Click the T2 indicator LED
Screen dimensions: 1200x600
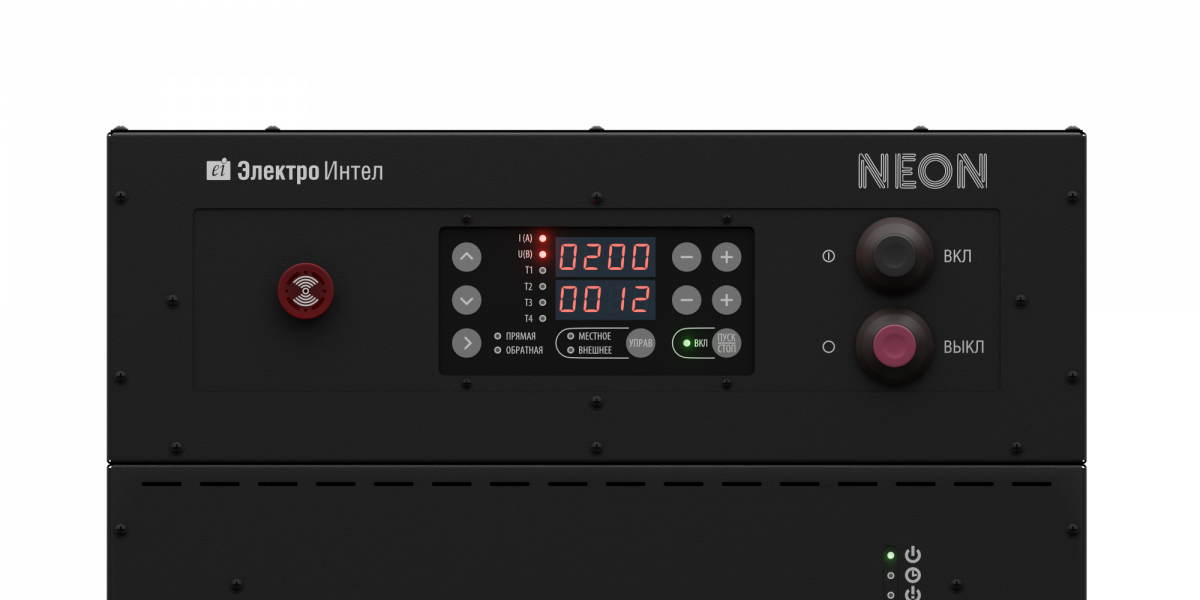(543, 286)
